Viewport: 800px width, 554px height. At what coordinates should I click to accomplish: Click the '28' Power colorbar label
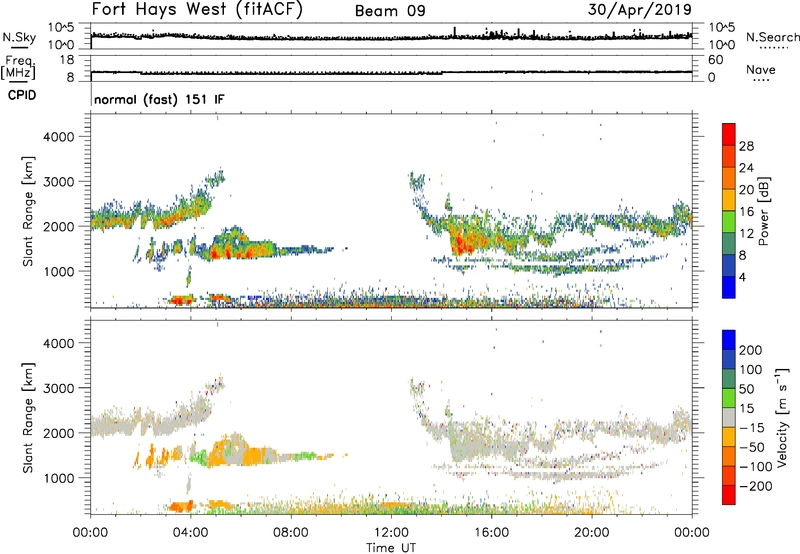tap(746, 146)
